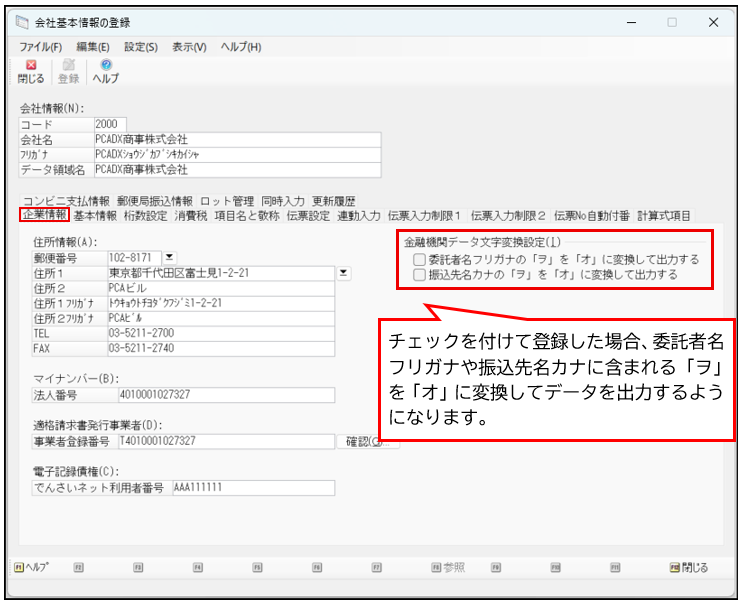Image resolution: width=744 pixels, height=604 pixels.
Task: Switch to the 消費税 tab
Action: pyautogui.click(x=191, y=216)
